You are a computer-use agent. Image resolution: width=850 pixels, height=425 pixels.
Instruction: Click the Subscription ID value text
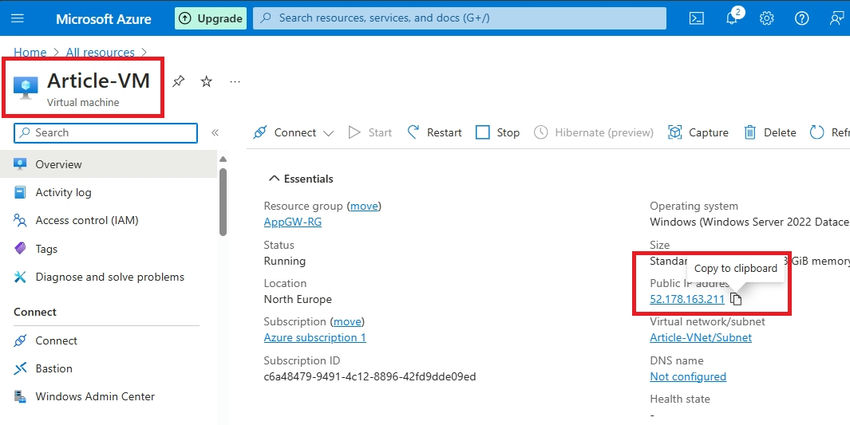[x=370, y=377]
